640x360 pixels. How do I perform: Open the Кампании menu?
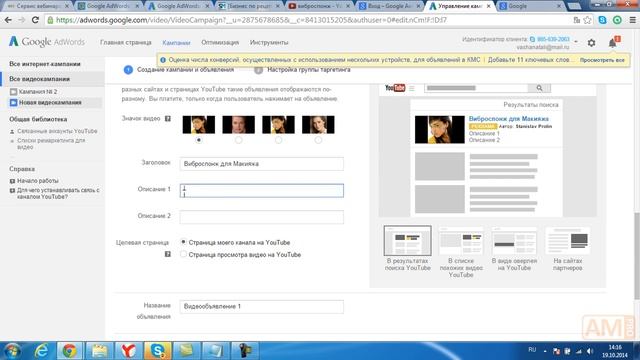176,42
